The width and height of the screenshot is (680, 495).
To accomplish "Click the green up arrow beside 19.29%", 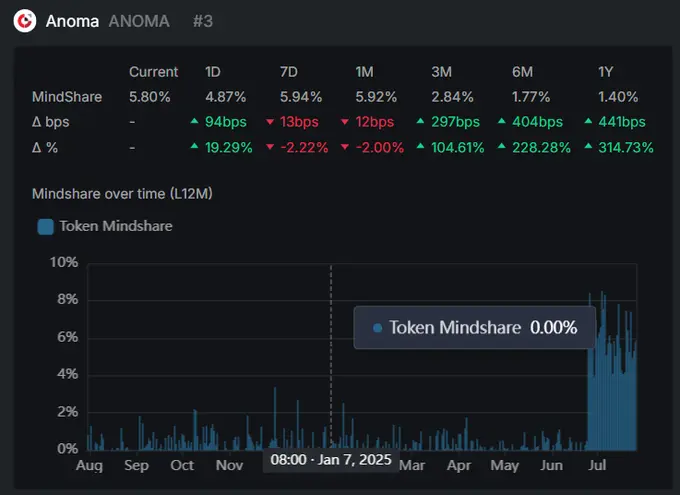I will click(194, 146).
